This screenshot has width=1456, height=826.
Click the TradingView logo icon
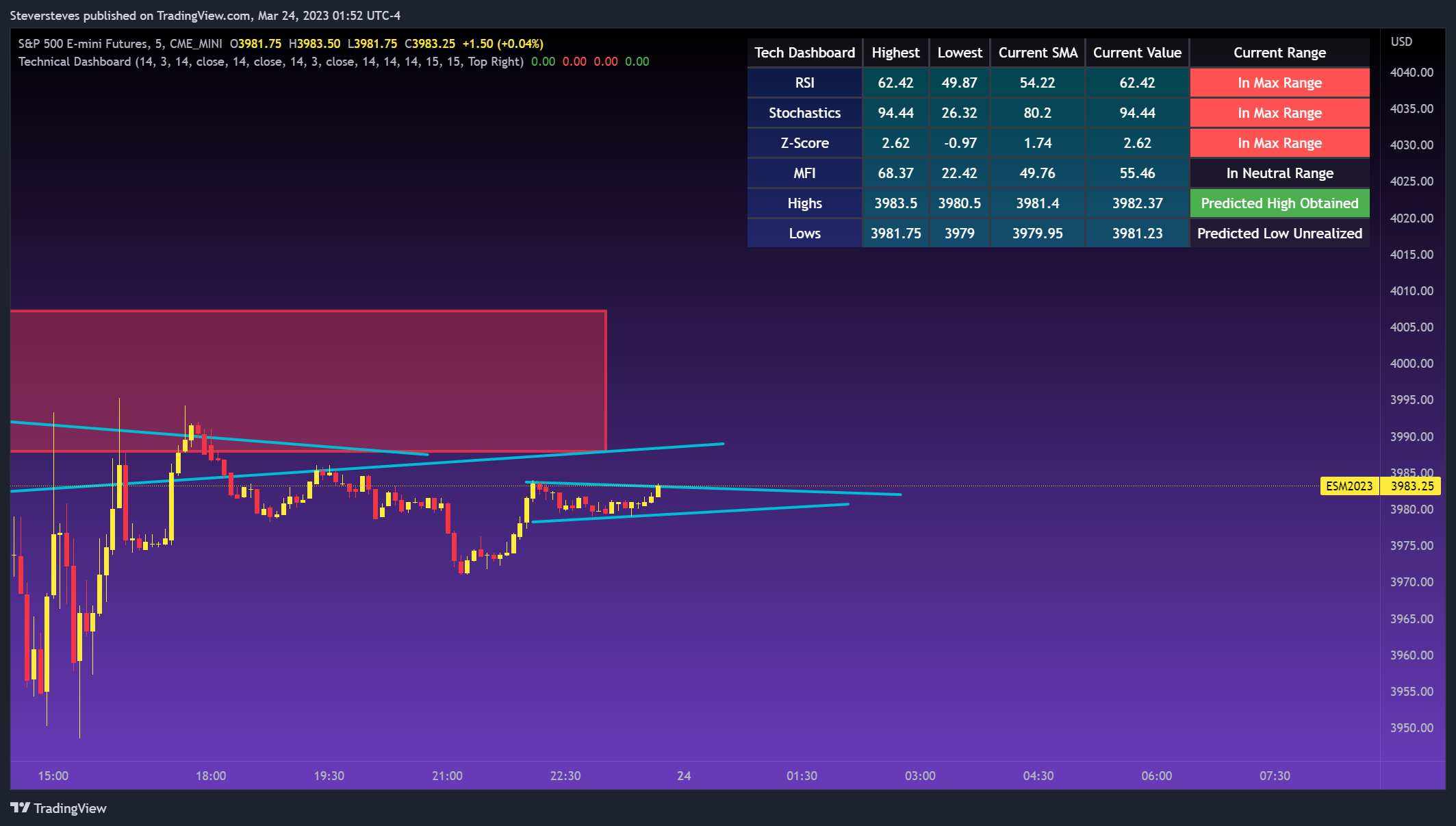point(21,808)
